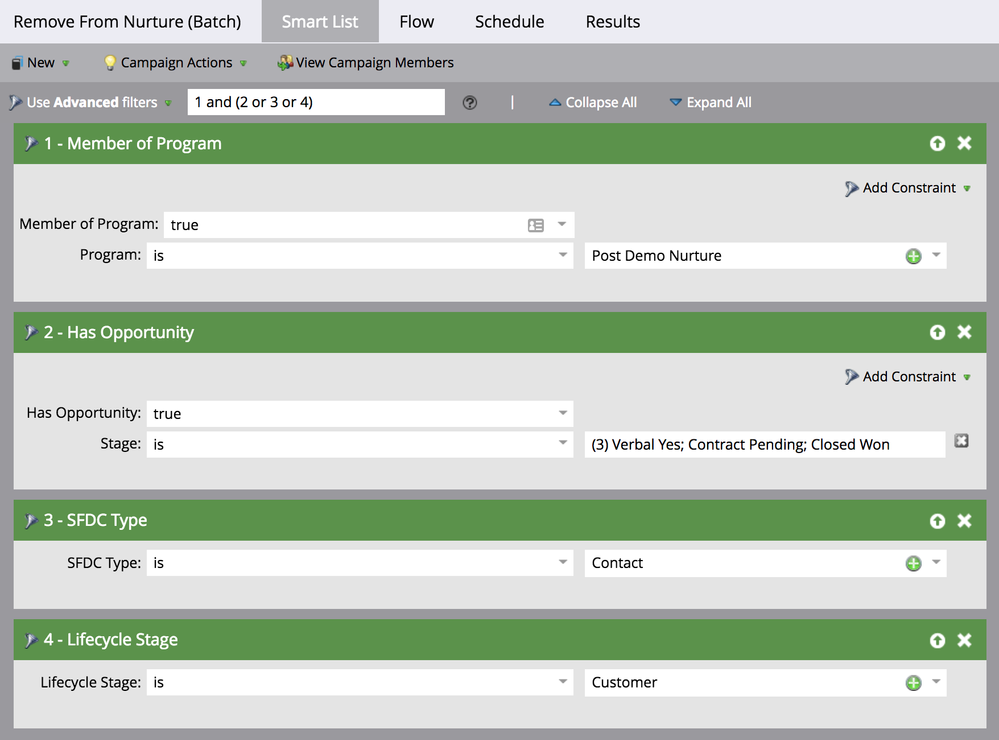The height and width of the screenshot is (740, 999).
Task: Click the help question mark icon
Action: [470, 103]
